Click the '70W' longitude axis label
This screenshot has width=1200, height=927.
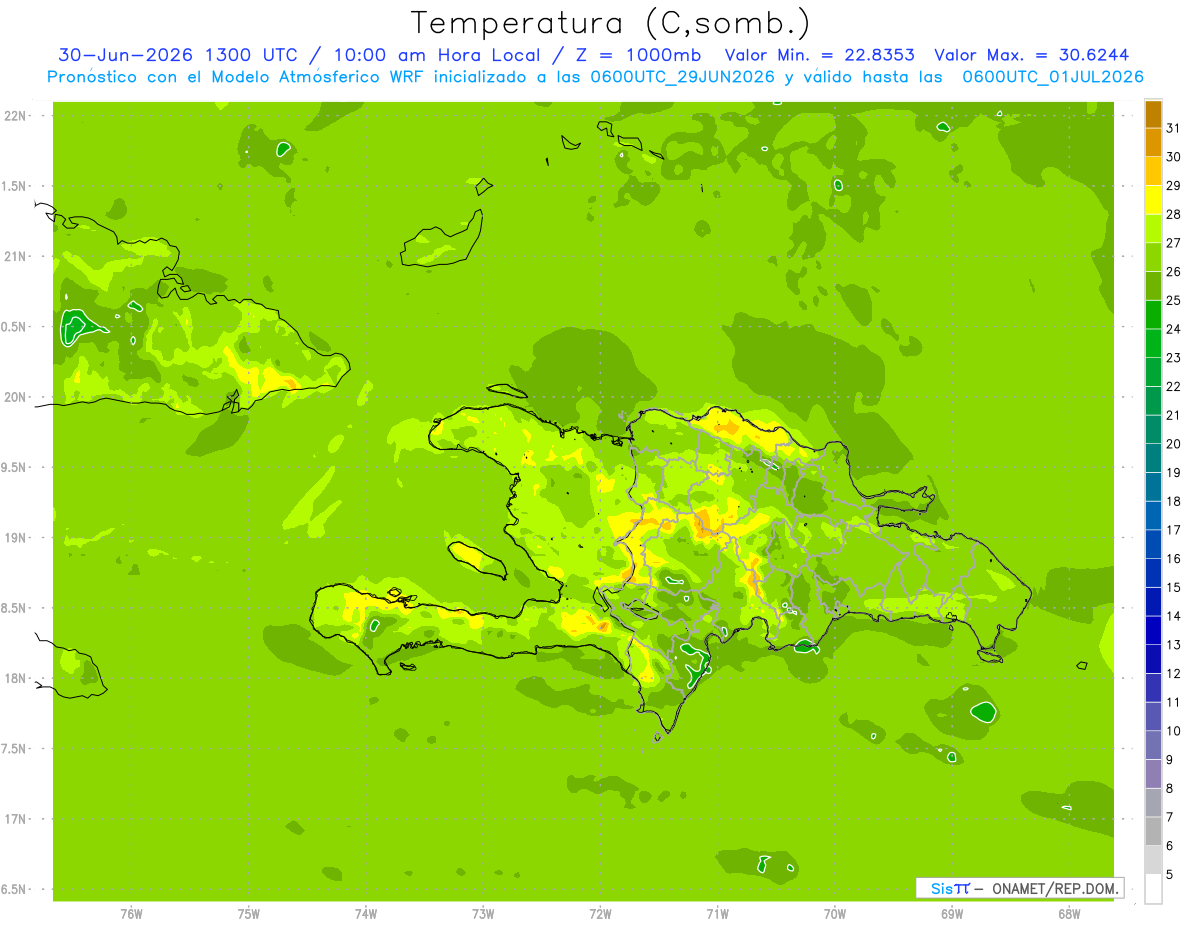835,913
